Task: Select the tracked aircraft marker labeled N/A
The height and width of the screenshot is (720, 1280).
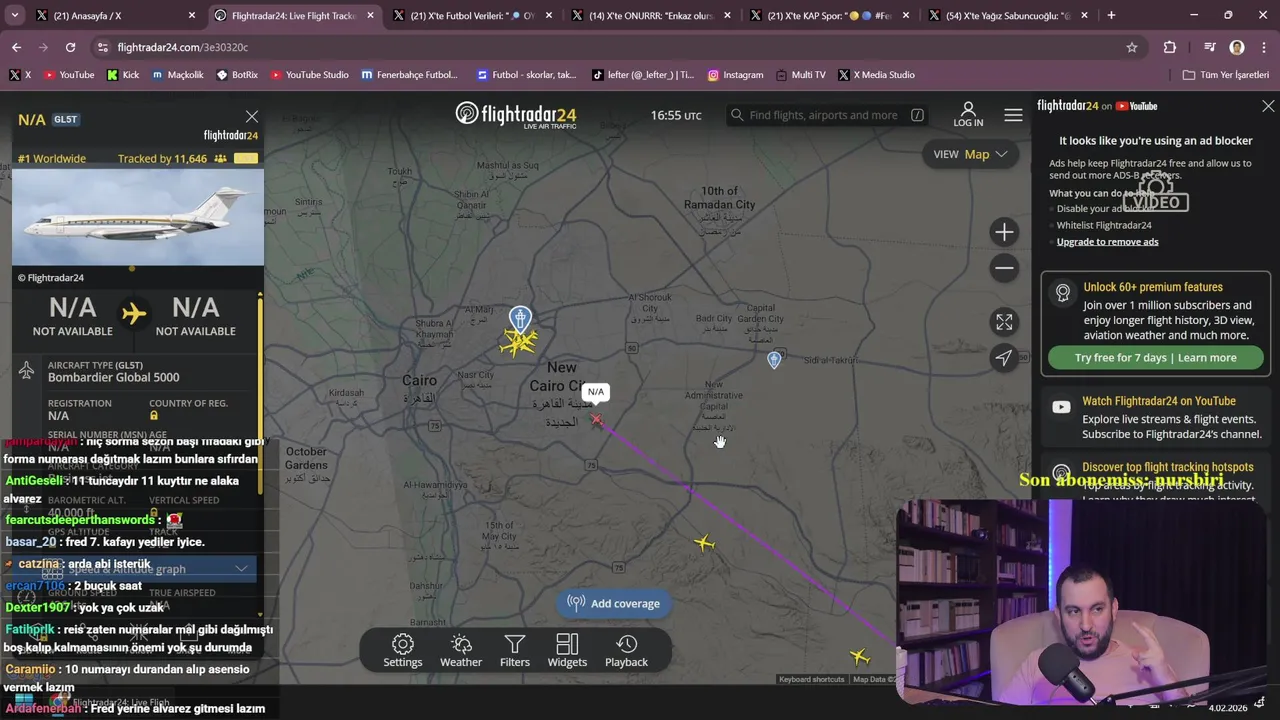Action: click(x=596, y=420)
